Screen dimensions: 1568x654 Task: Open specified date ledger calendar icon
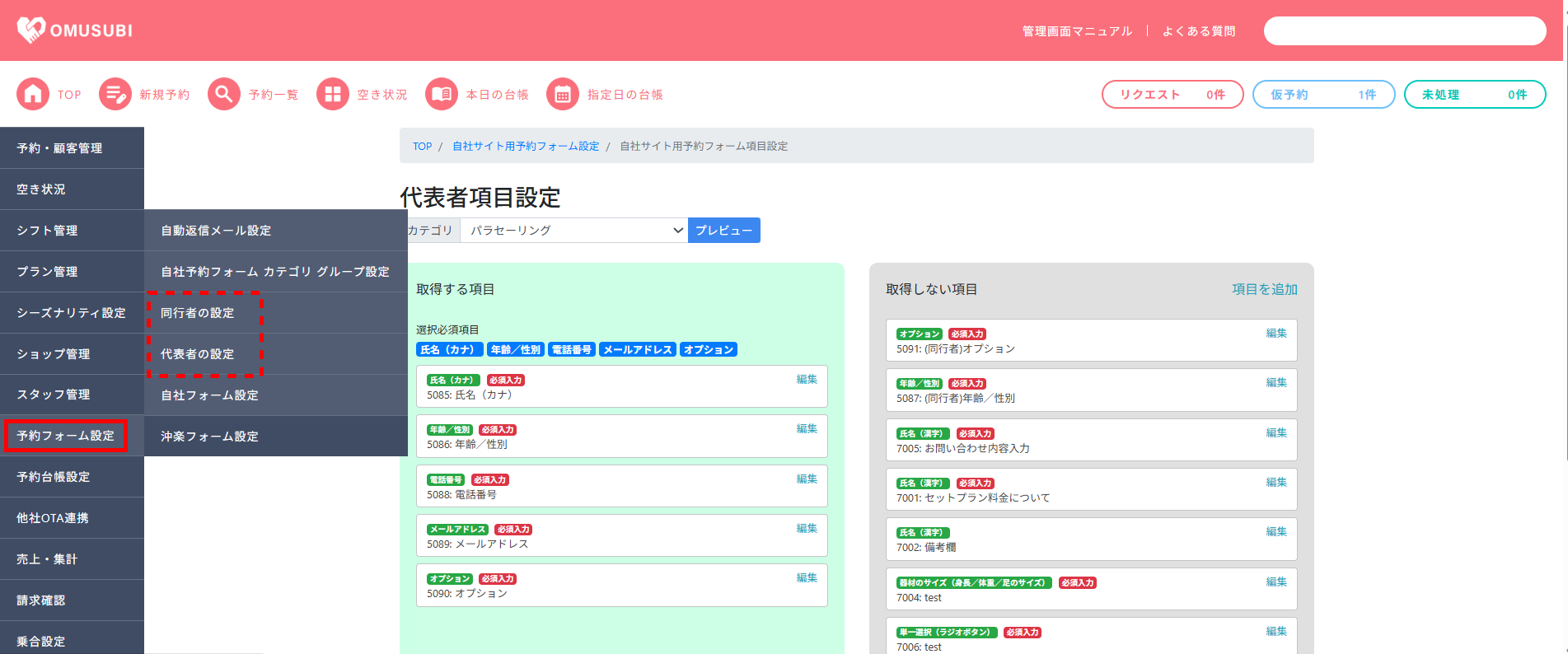coord(563,95)
